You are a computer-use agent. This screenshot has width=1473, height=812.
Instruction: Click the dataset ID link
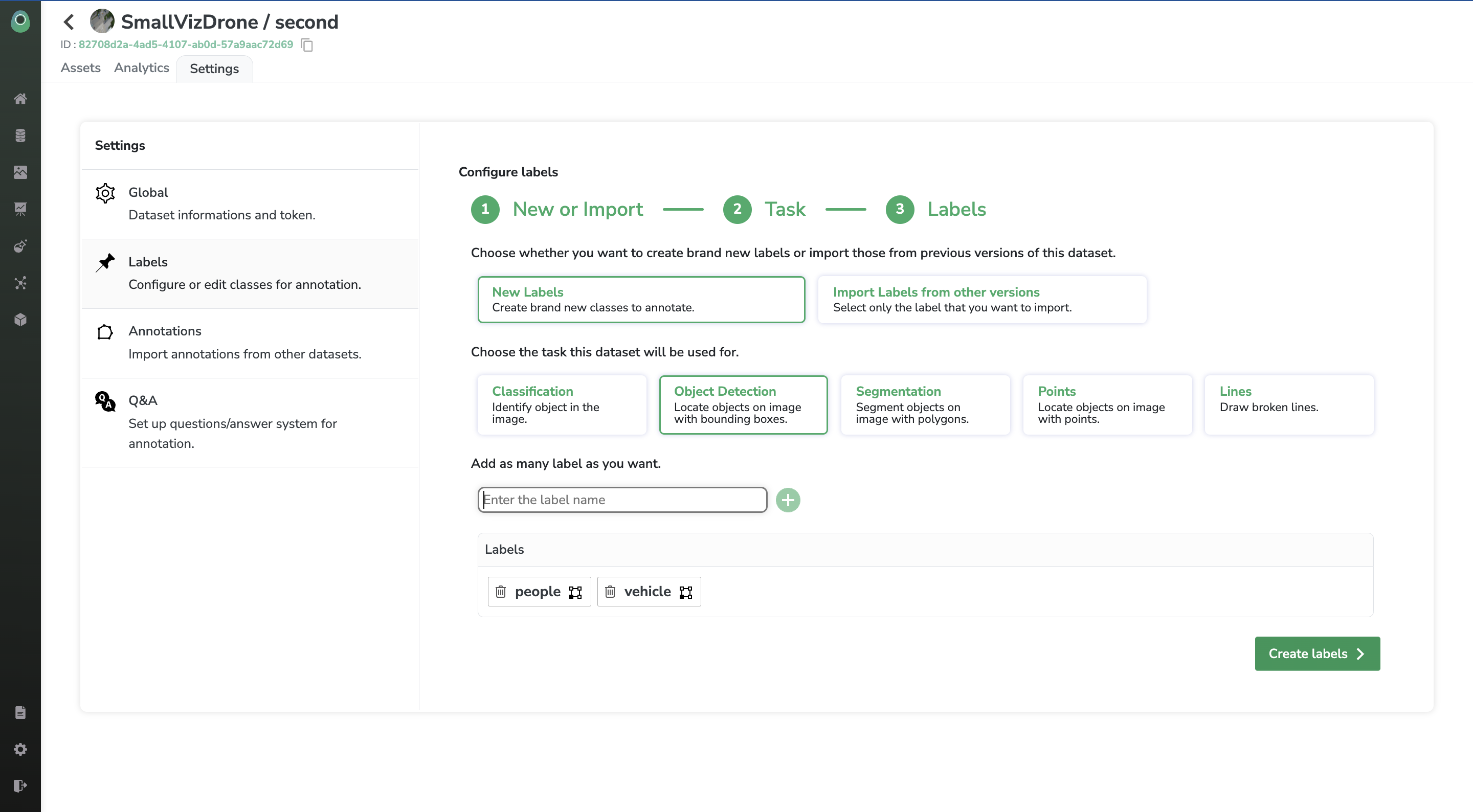(185, 44)
